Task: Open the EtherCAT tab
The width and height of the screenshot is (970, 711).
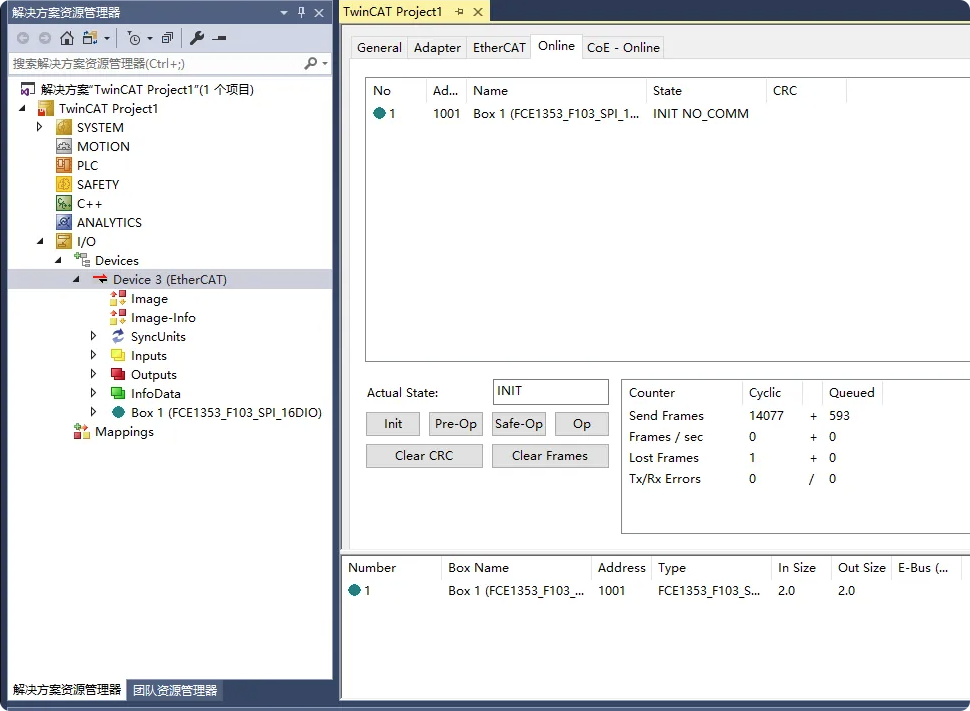Action: coord(499,48)
